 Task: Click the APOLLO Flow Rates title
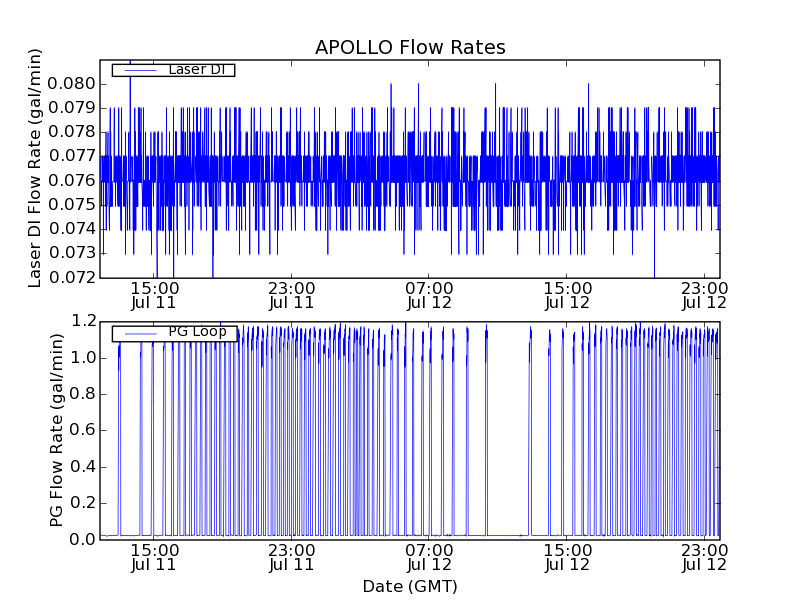(x=410, y=47)
